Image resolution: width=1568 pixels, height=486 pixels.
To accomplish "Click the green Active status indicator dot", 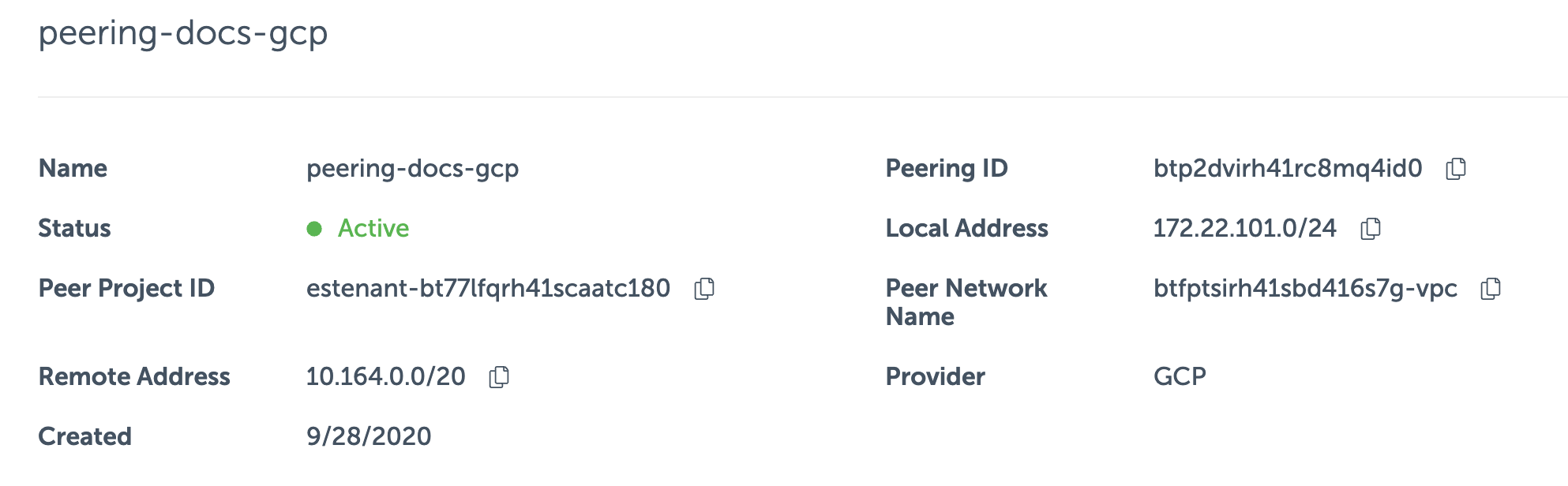I will coord(317,229).
